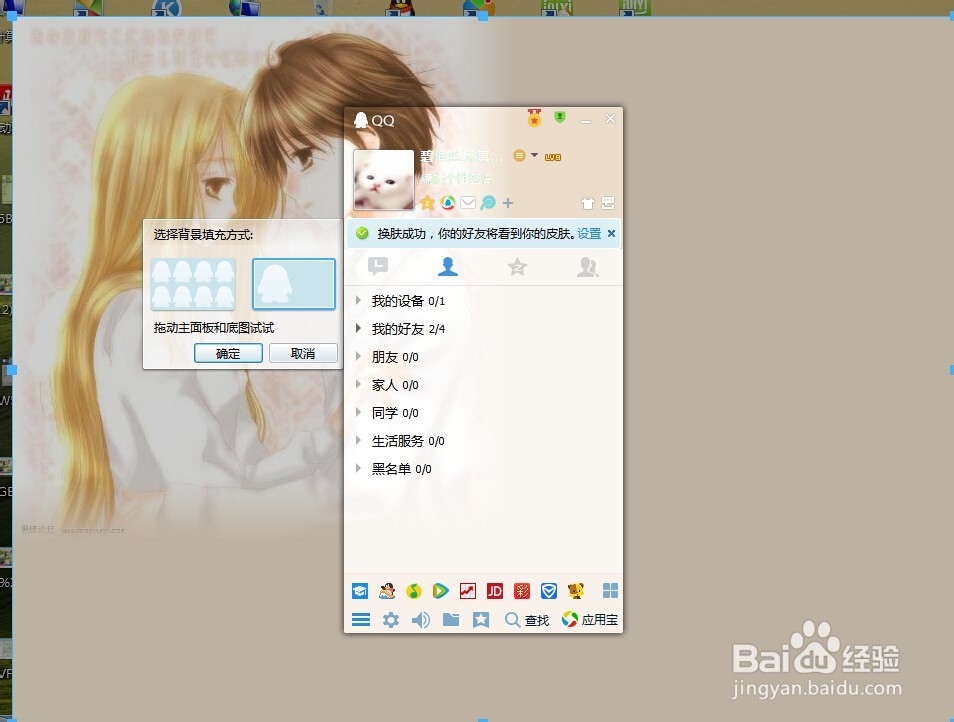This screenshot has height=722, width=954.
Task: Open the QQ Music green note icon
Action: pos(414,591)
